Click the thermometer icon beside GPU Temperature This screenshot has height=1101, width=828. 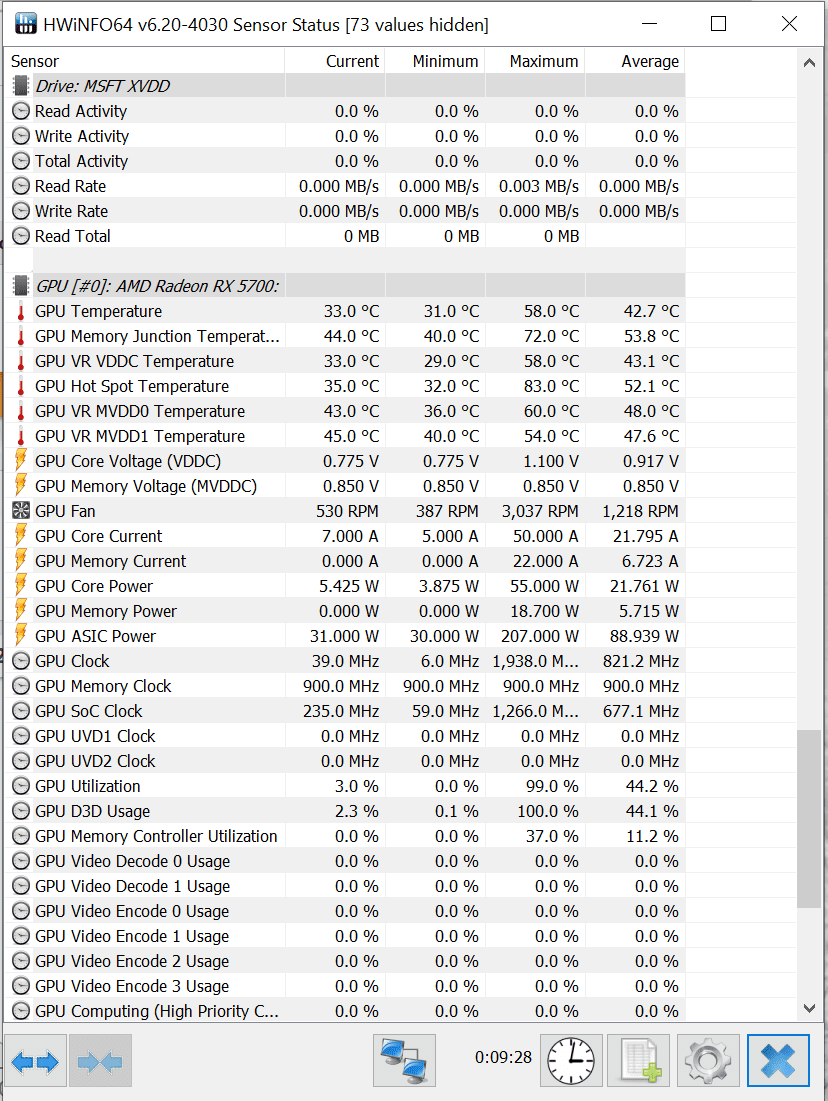(21, 311)
